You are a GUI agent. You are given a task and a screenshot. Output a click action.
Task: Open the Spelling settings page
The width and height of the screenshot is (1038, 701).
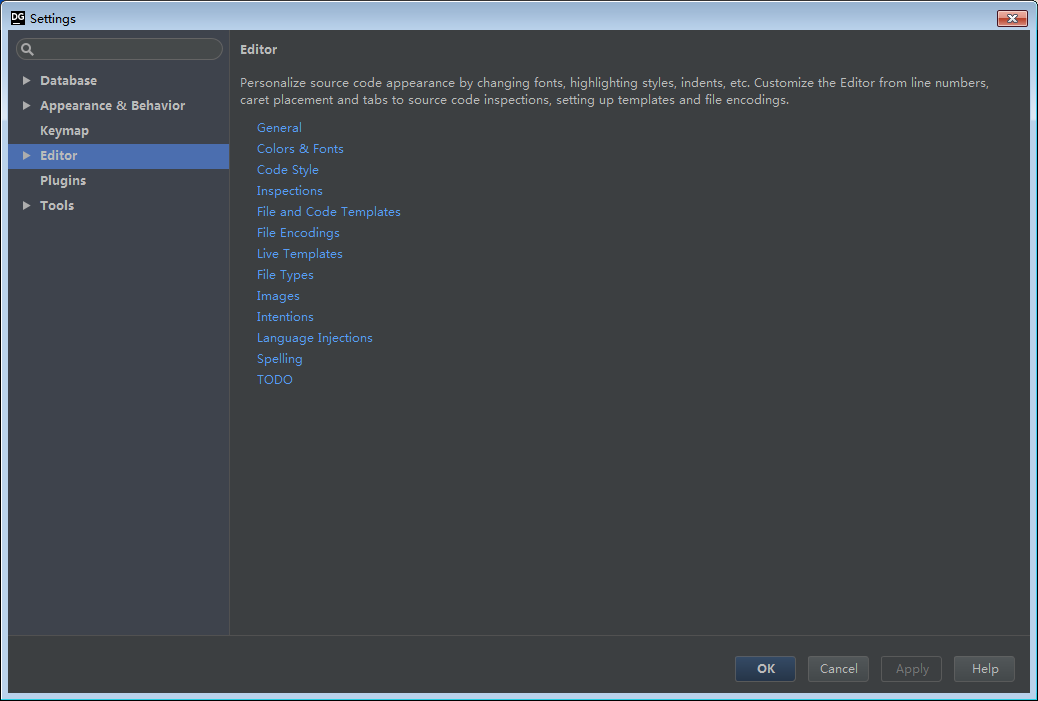279,358
